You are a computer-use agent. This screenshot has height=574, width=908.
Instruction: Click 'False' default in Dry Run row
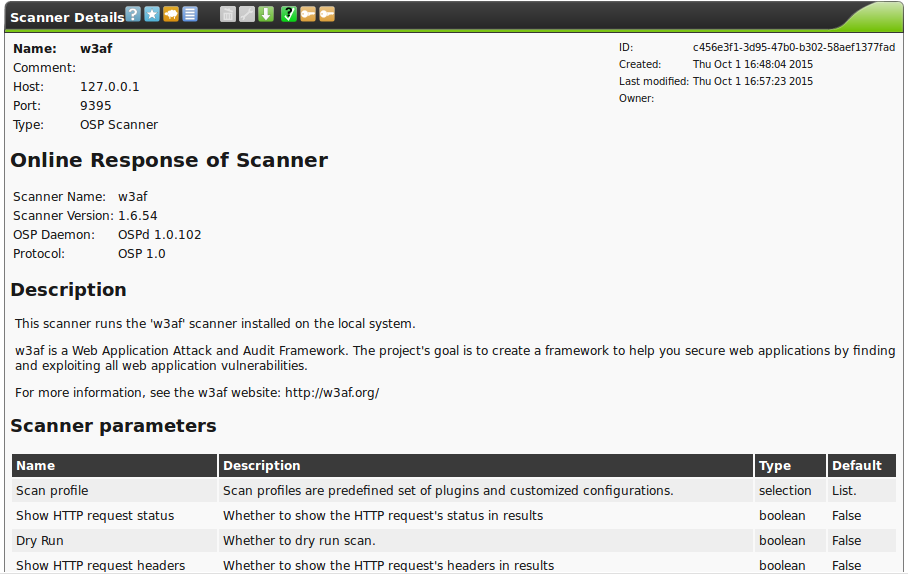[846, 540]
